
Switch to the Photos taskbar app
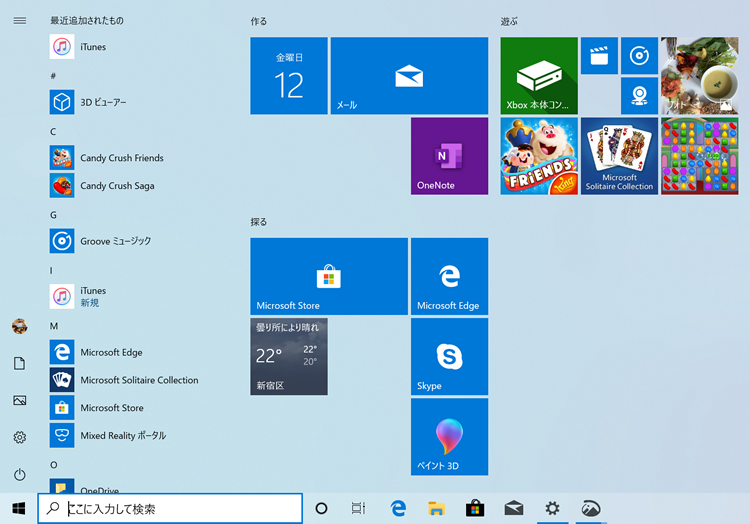point(591,509)
